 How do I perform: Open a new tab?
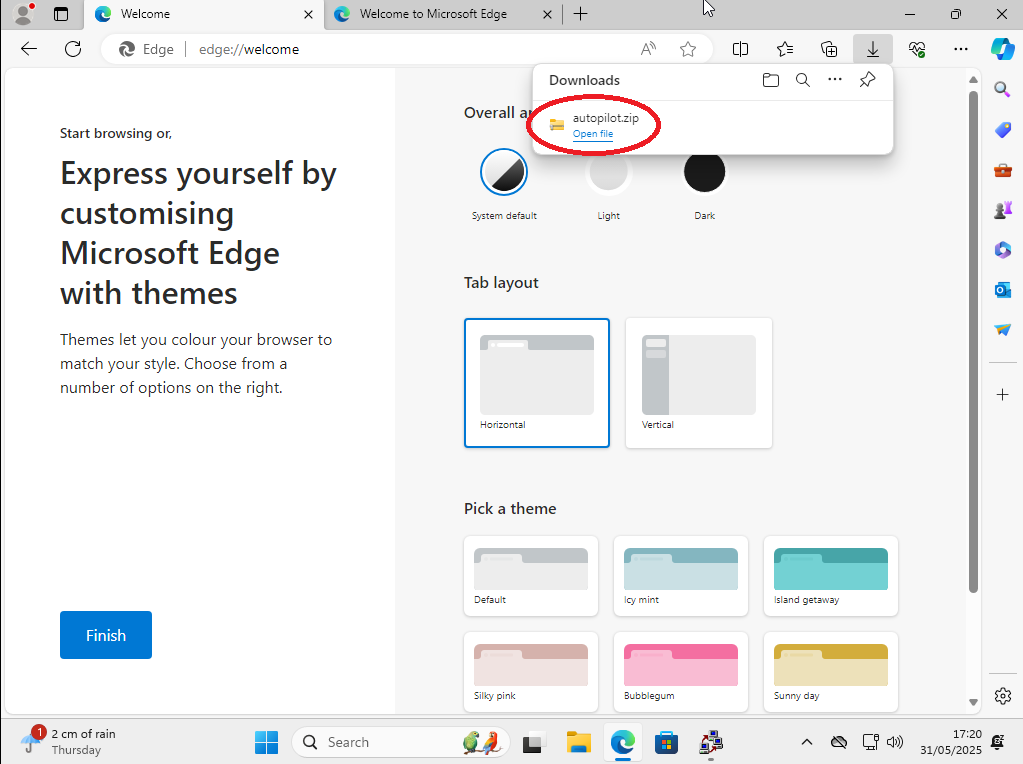tap(581, 14)
